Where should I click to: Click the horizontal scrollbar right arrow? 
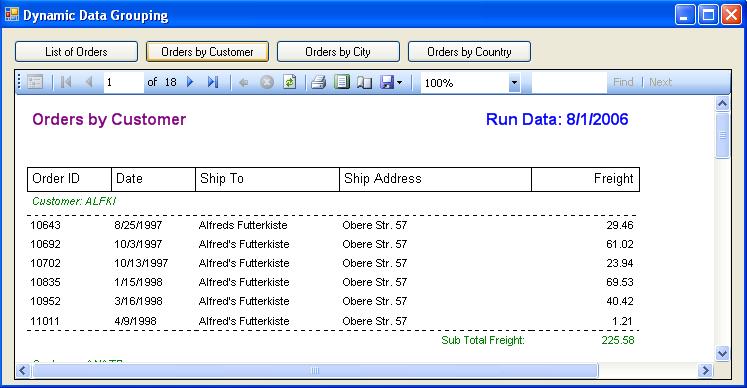[x=706, y=370]
